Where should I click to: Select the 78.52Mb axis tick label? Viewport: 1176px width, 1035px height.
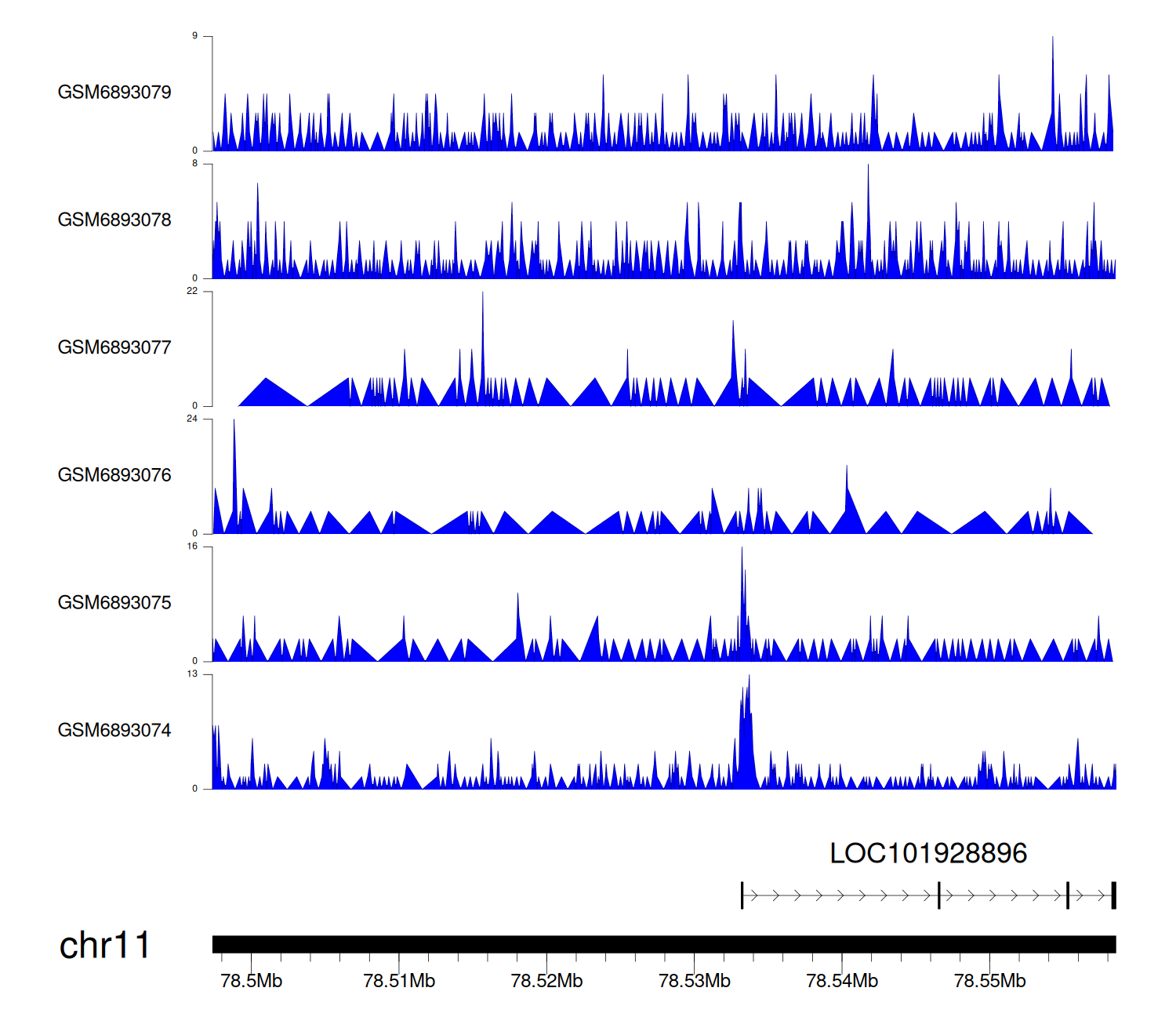[x=546, y=981]
